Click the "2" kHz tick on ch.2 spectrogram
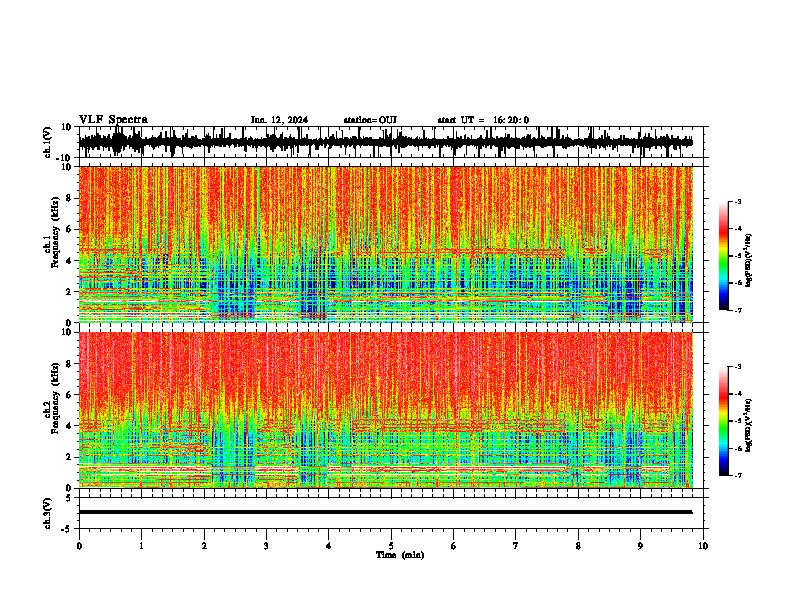This screenshot has width=792, height=612. 70,457
